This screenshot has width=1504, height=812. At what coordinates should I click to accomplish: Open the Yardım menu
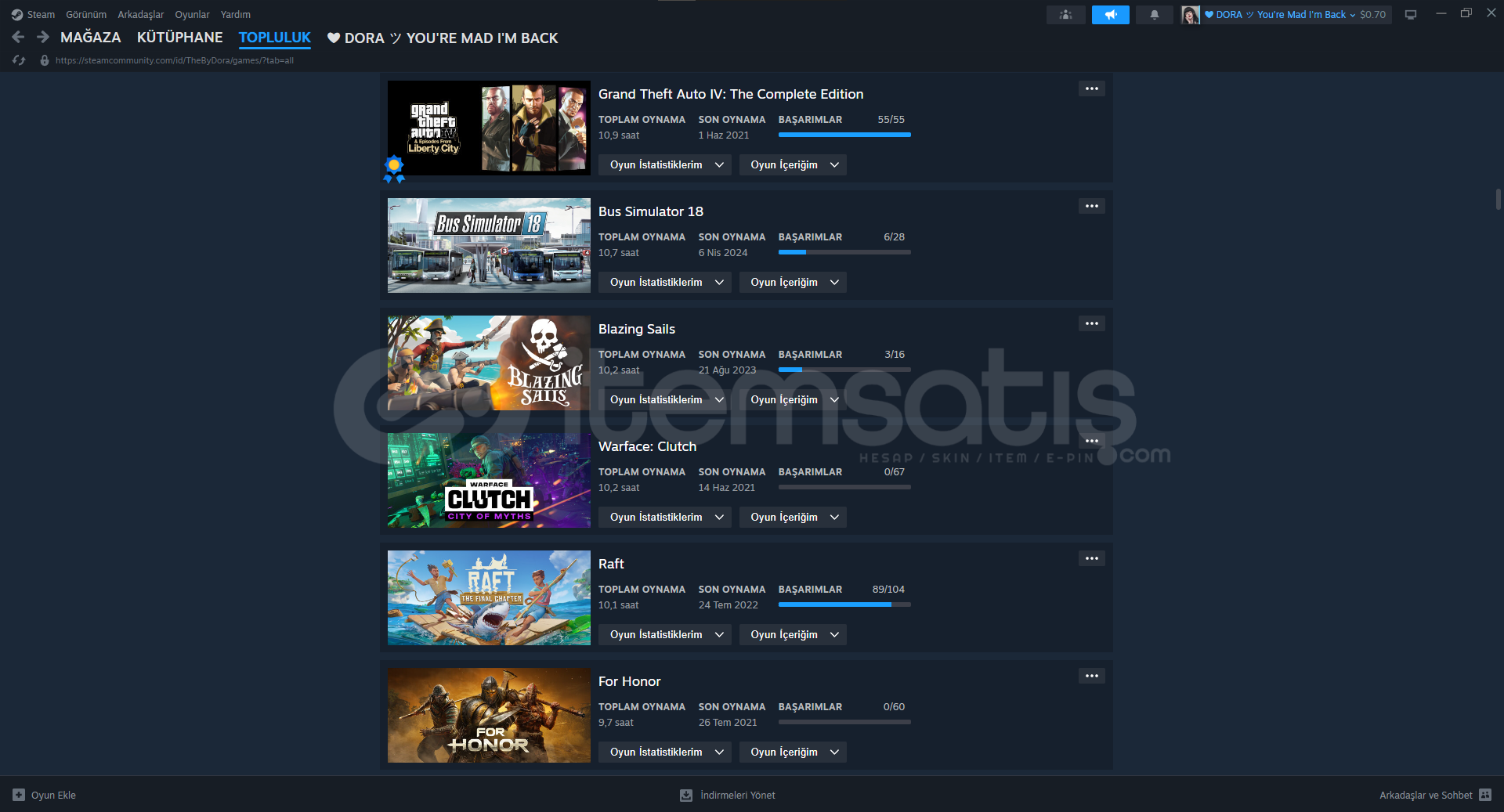pos(236,15)
